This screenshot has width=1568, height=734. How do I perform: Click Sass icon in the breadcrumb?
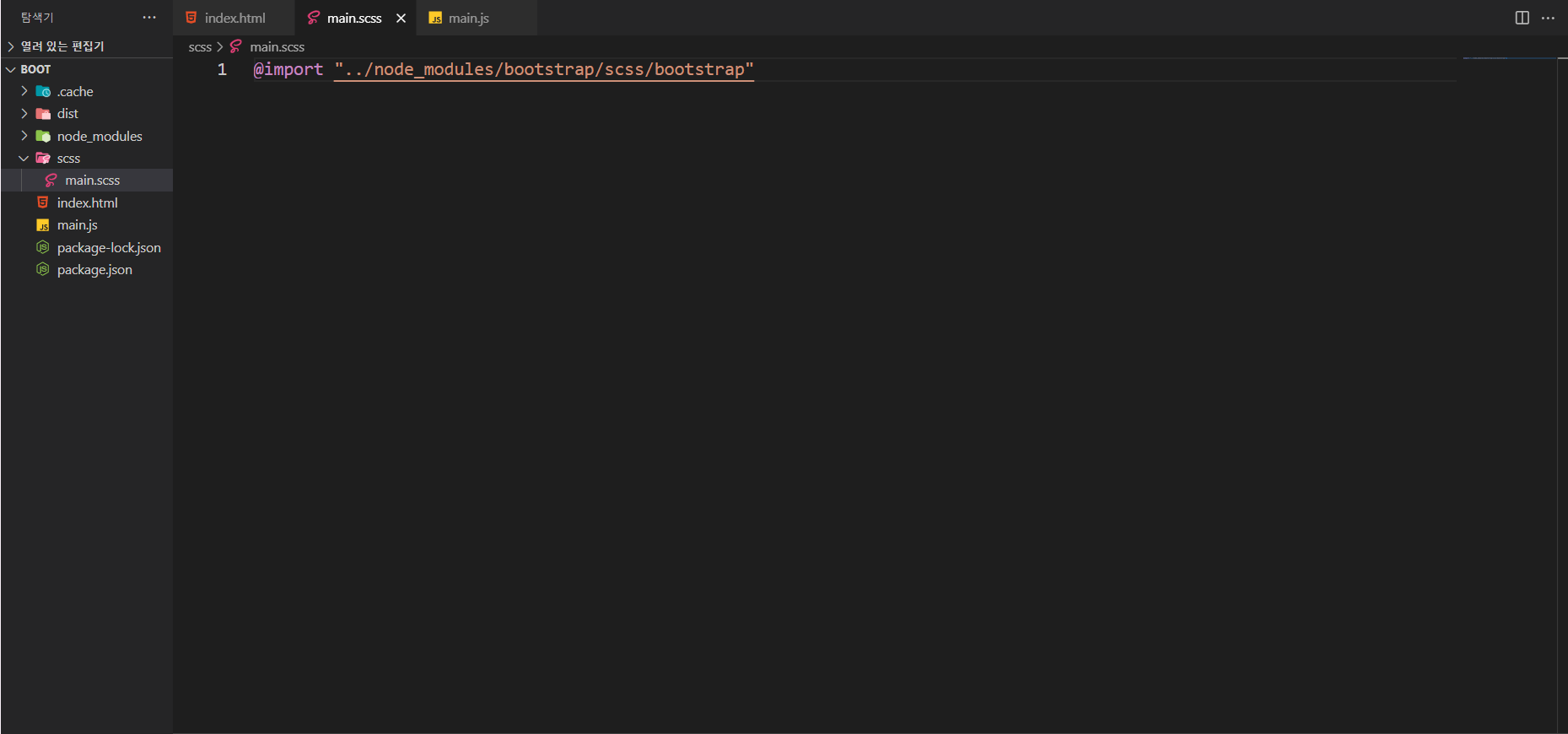(236, 47)
